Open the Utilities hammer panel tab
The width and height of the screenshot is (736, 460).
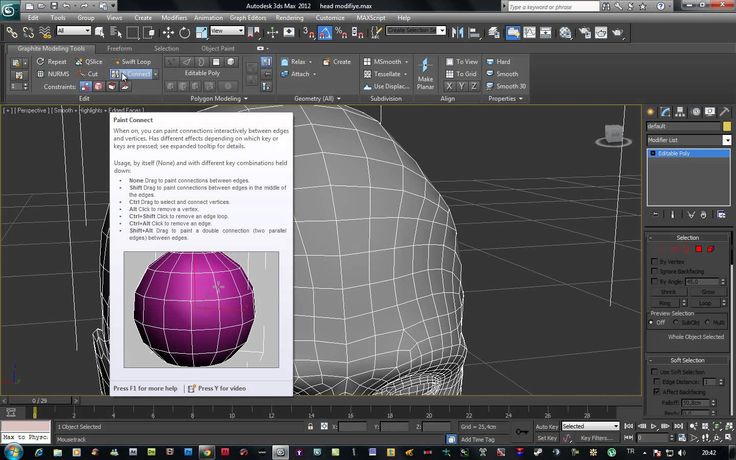coord(724,111)
